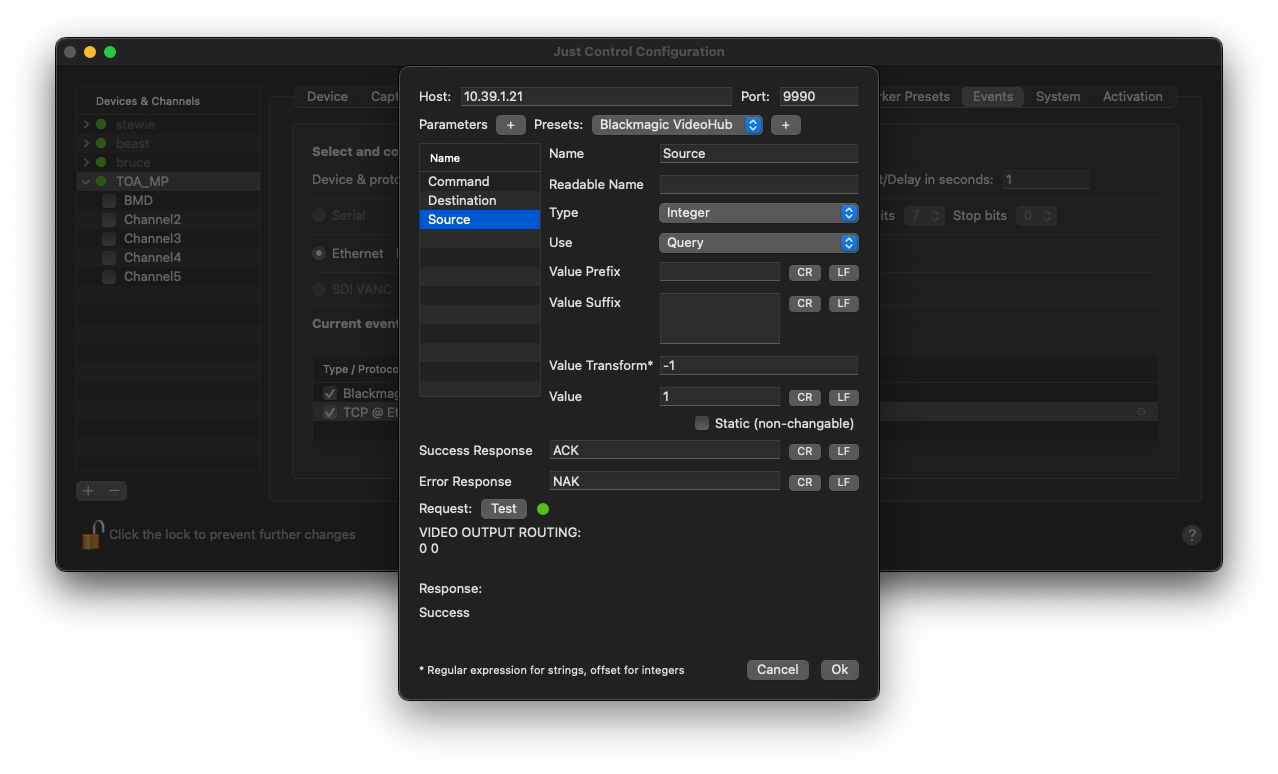Viewport: 1278px width, 774px height.
Task: Toggle the Channel5 checkbox
Action: coord(109,277)
